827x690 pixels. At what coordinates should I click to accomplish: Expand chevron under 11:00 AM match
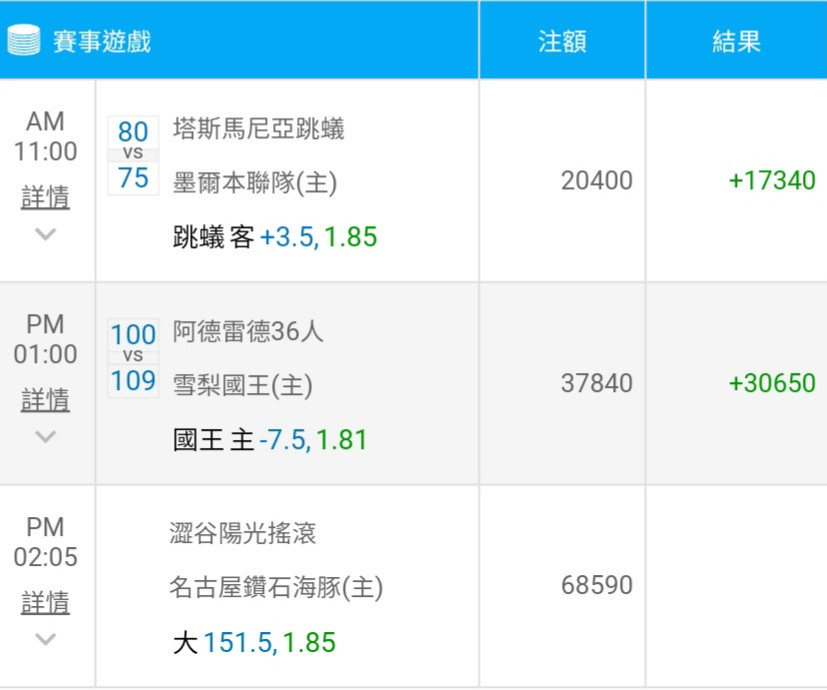point(45,234)
